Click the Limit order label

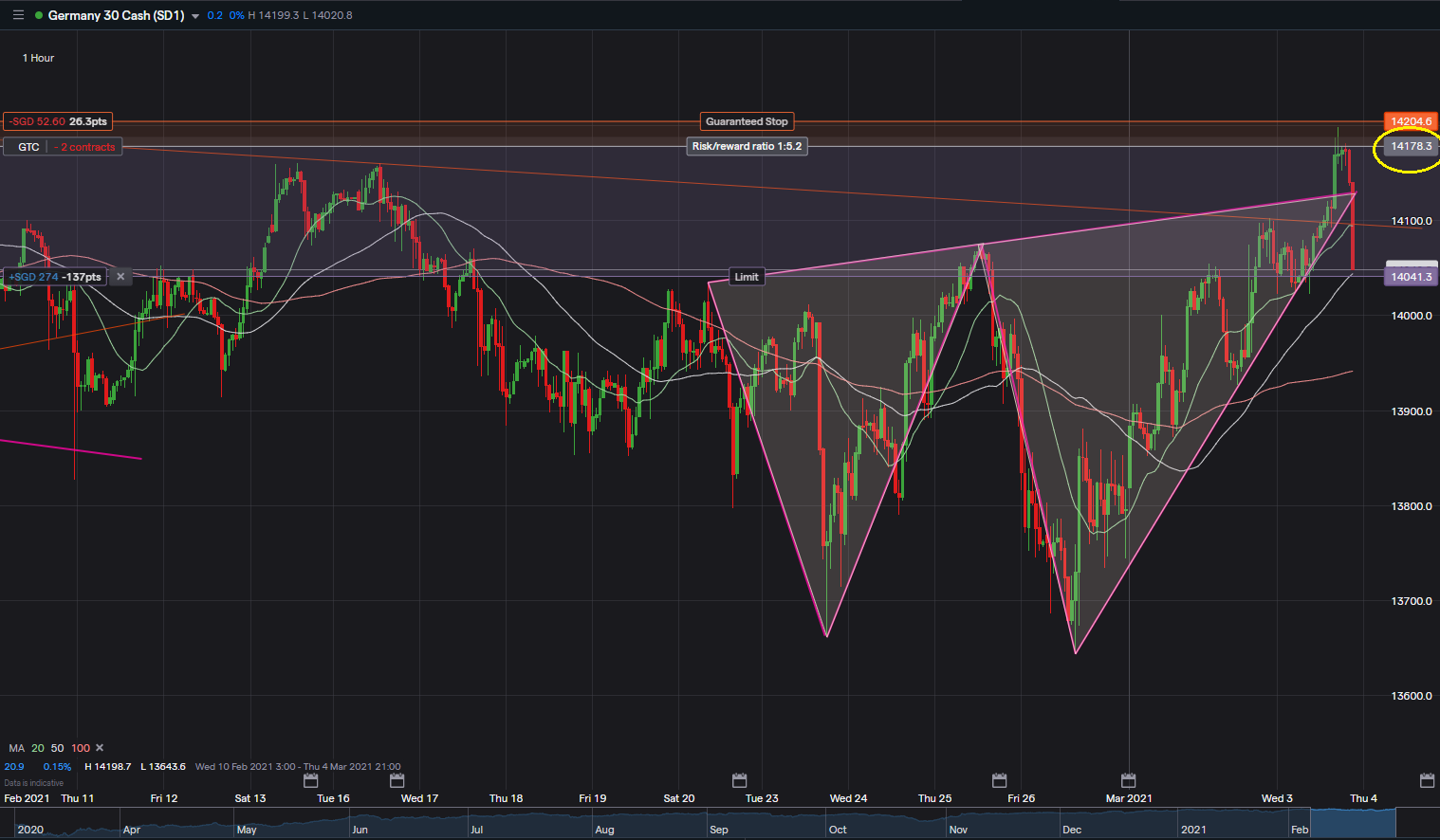747,277
